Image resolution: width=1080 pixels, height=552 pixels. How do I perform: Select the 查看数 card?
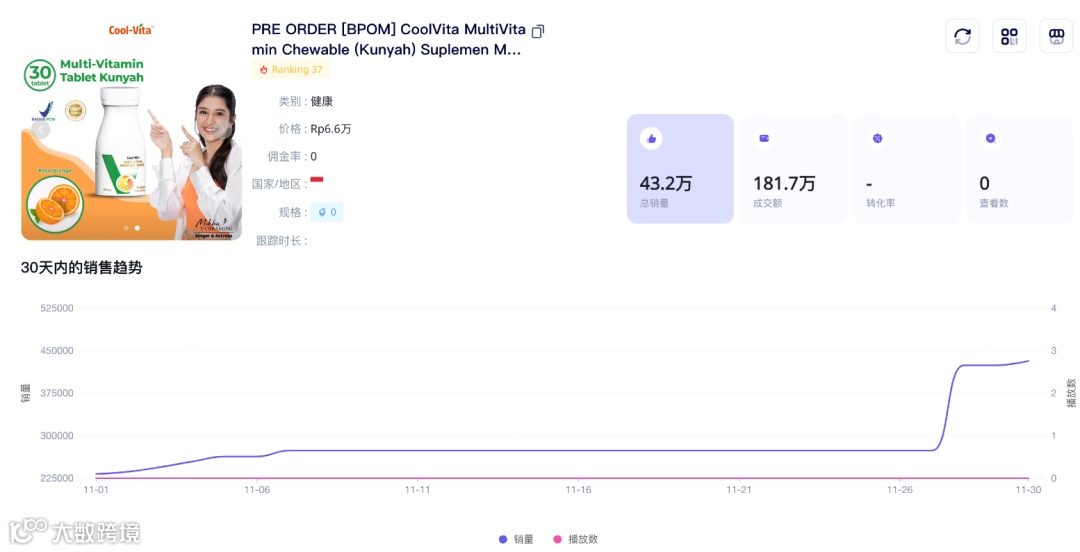pos(1019,169)
